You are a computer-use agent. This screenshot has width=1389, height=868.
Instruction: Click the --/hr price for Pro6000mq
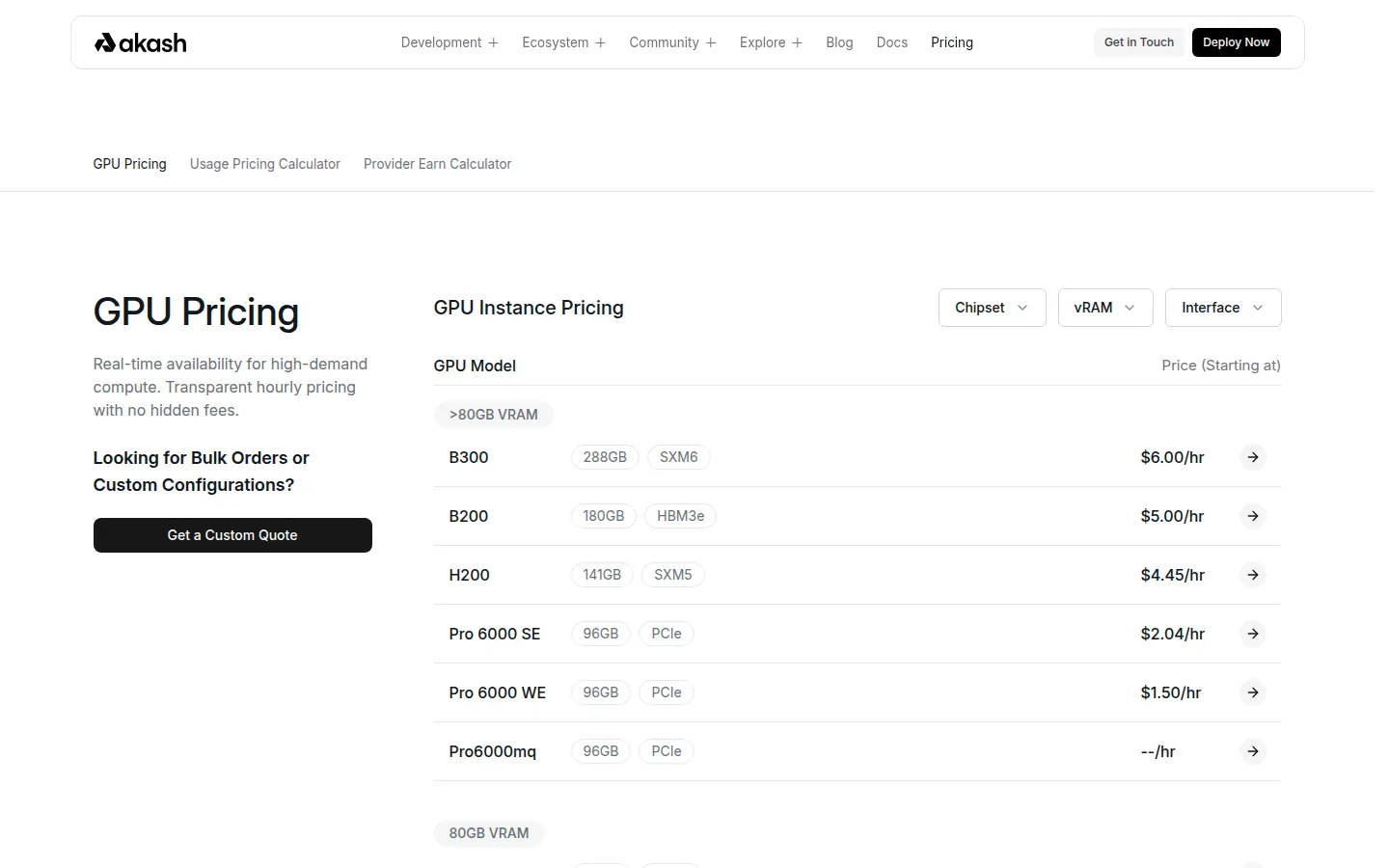coord(1157,751)
